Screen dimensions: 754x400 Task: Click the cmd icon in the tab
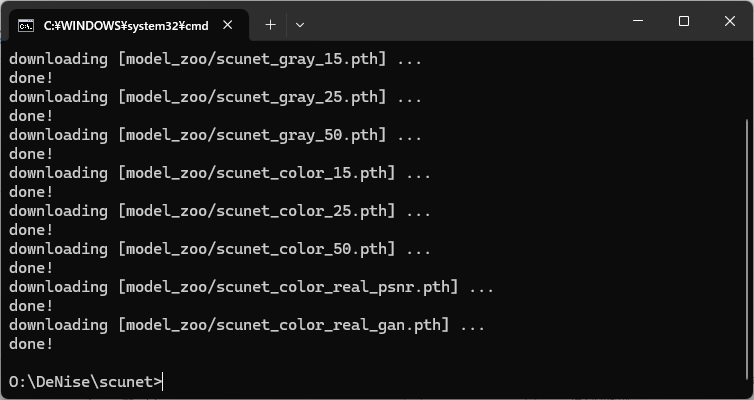[x=26, y=25]
